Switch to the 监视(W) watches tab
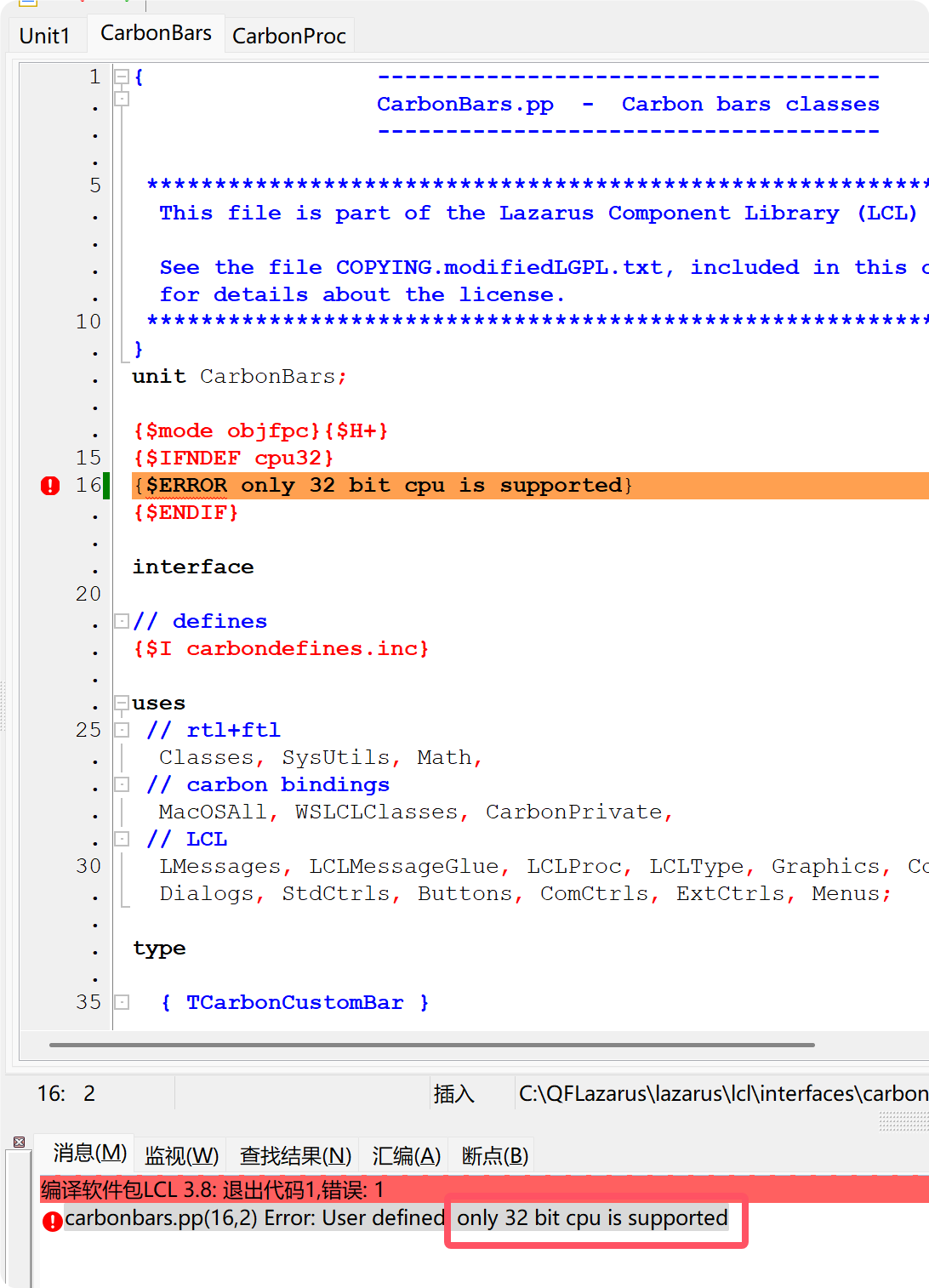Viewport: 929px width, 1288px height. tap(181, 1155)
